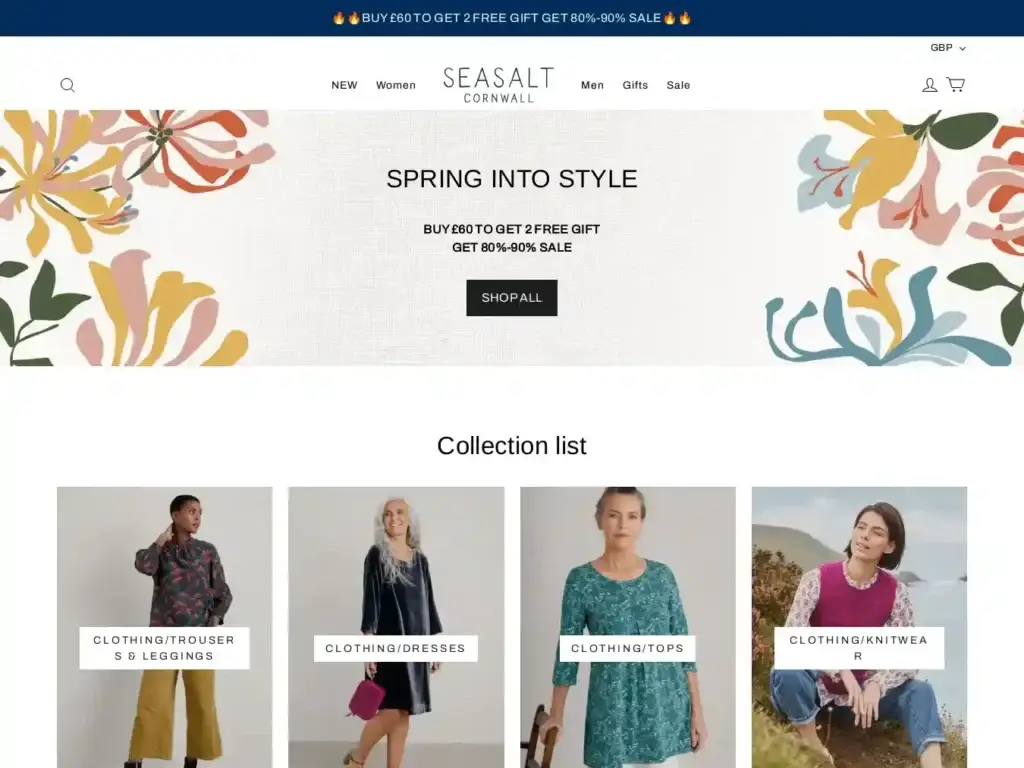Viewport: 1024px width, 768px height.
Task: Open the NEW menu item
Action: point(344,85)
